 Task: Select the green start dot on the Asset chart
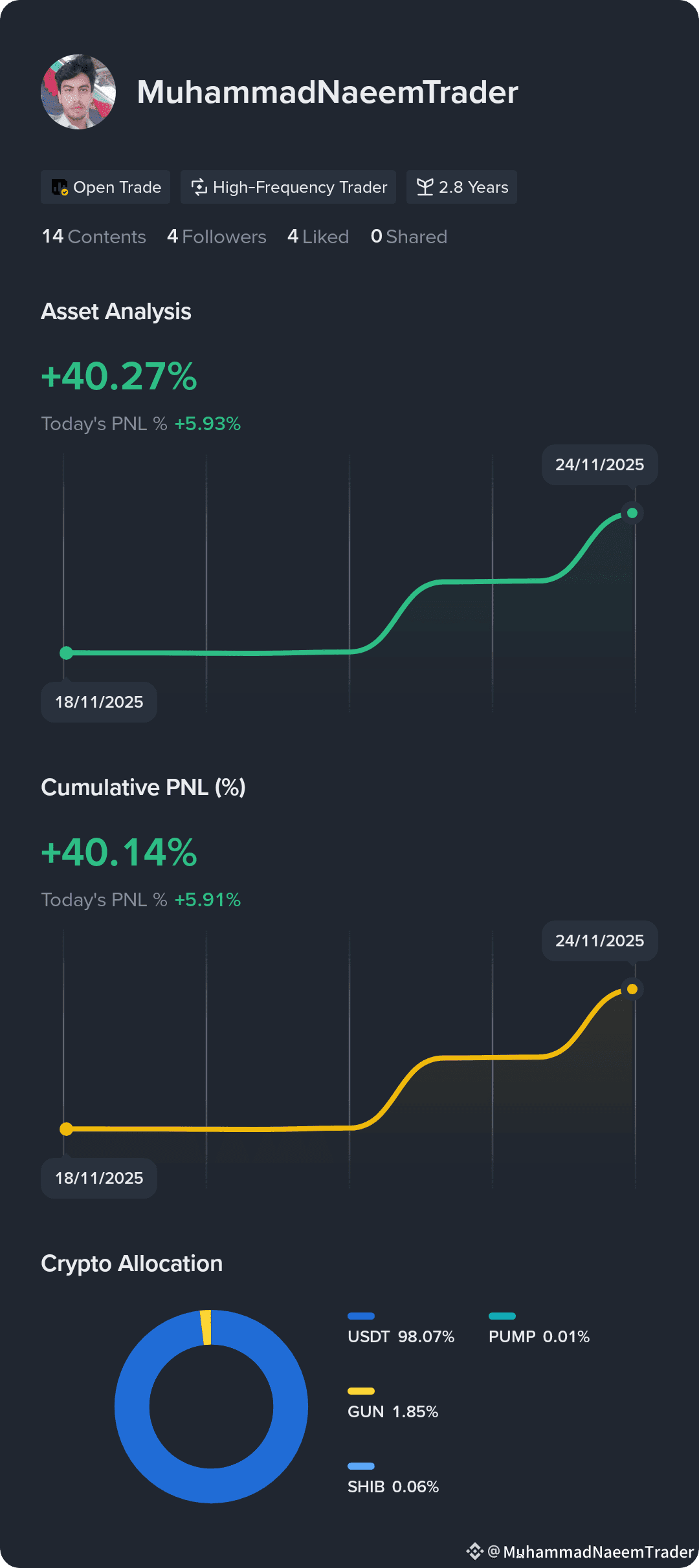coord(66,653)
